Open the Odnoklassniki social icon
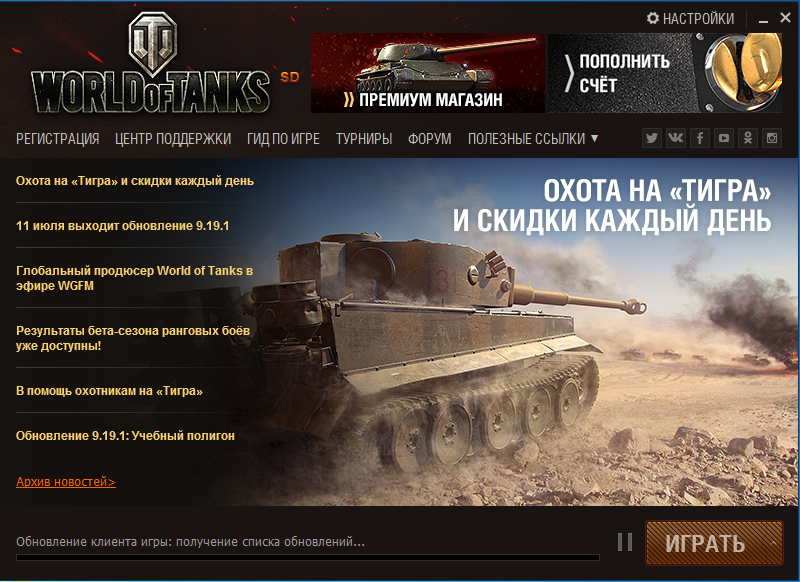The height and width of the screenshot is (582, 800). [x=747, y=138]
